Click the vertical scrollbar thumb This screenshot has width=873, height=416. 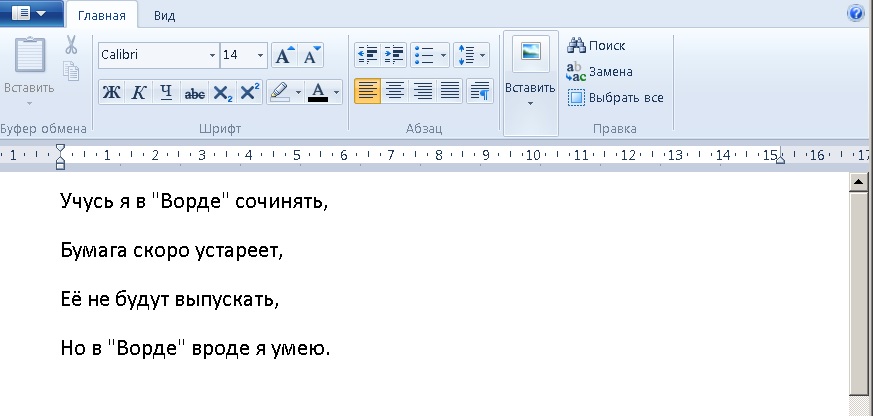point(859,293)
